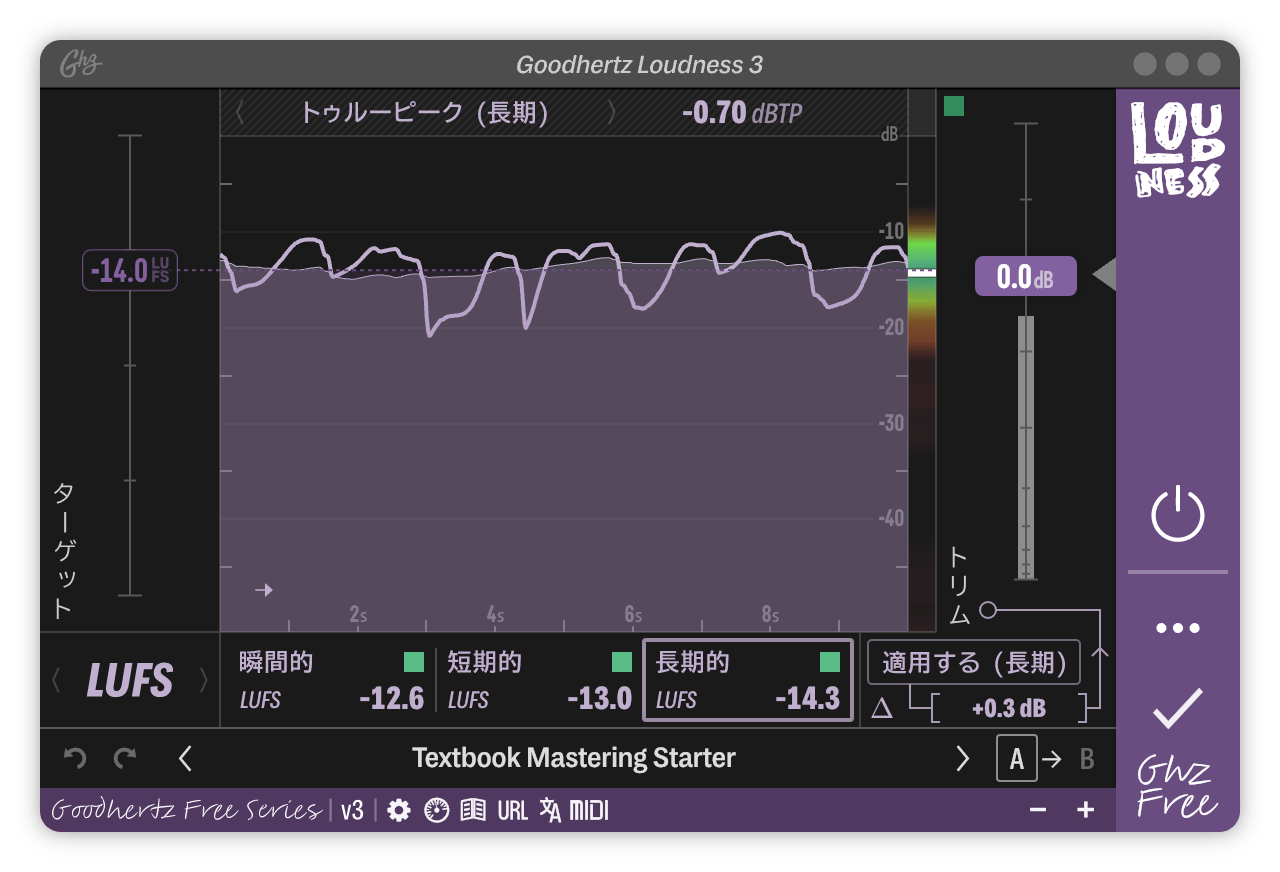Click the 0.0 dB trim value

pos(1026,276)
